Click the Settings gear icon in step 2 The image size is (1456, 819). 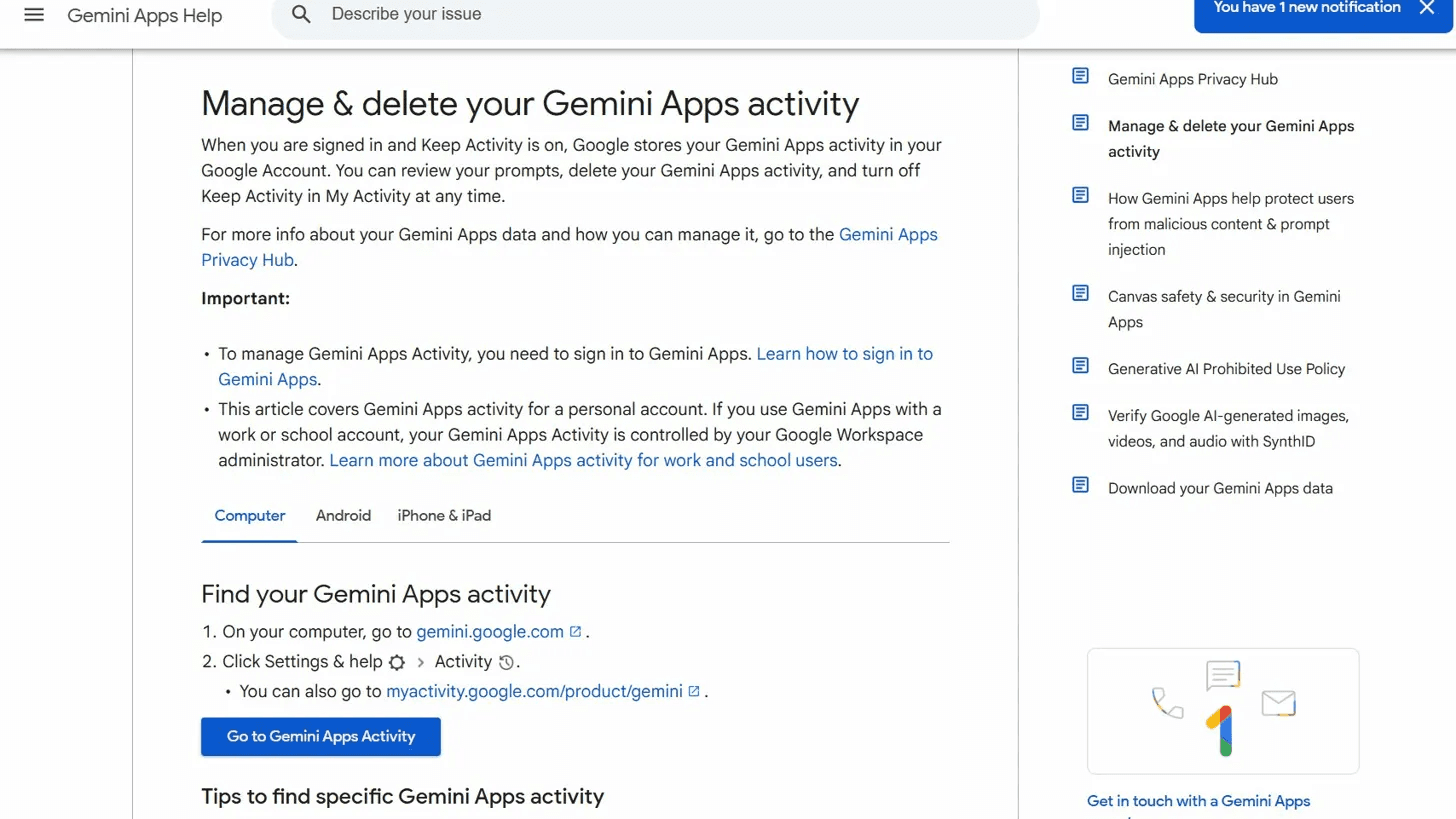click(x=397, y=662)
